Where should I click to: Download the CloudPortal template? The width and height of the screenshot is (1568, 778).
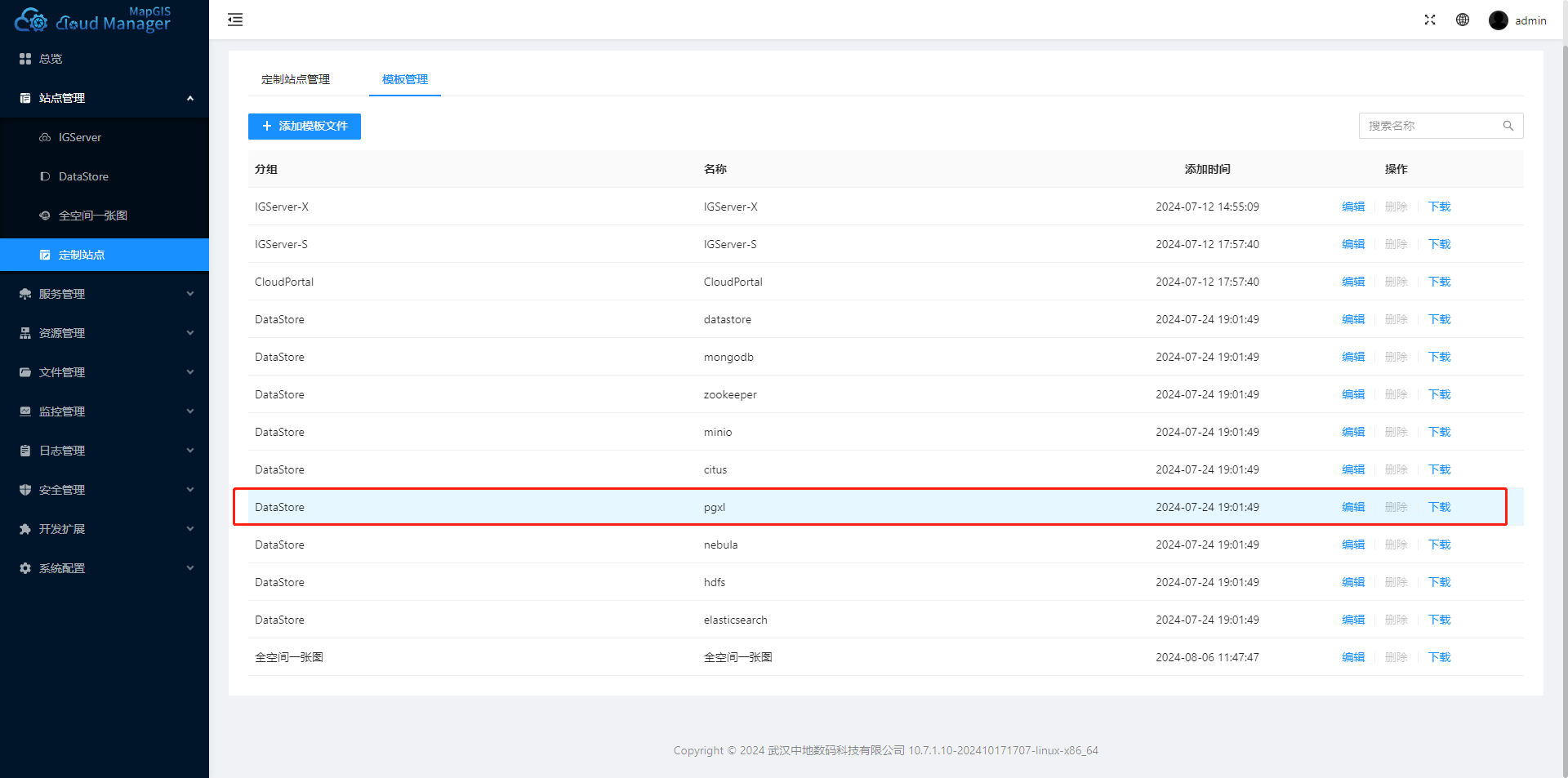click(x=1439, y=282)
